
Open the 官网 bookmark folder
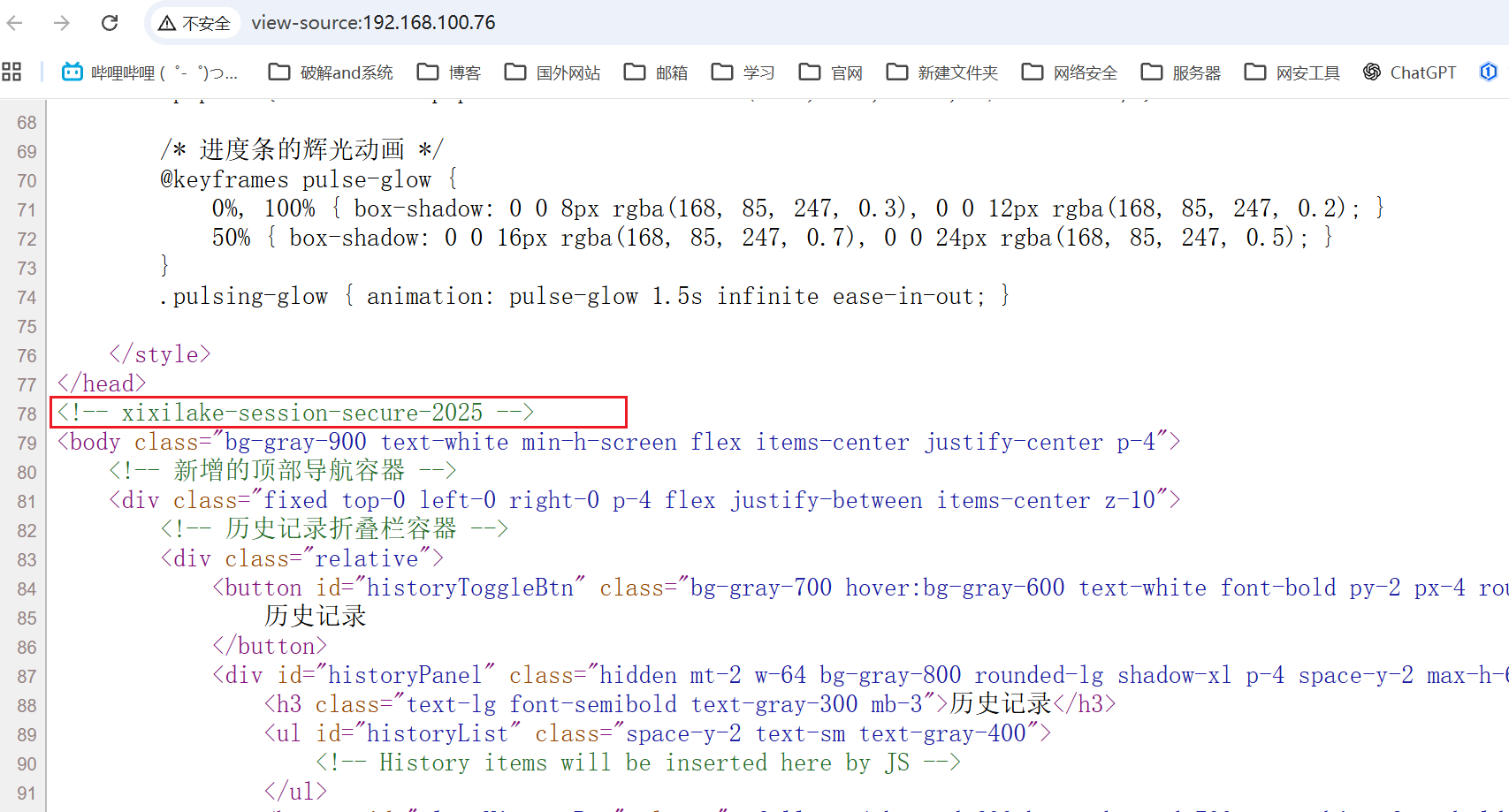pos(831,72)
